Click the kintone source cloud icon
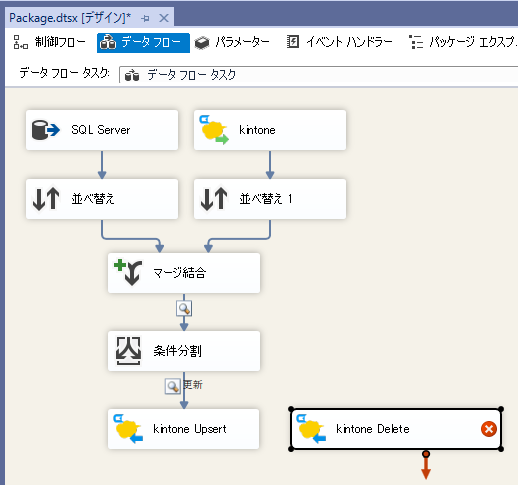 click(x=214, y=130)
